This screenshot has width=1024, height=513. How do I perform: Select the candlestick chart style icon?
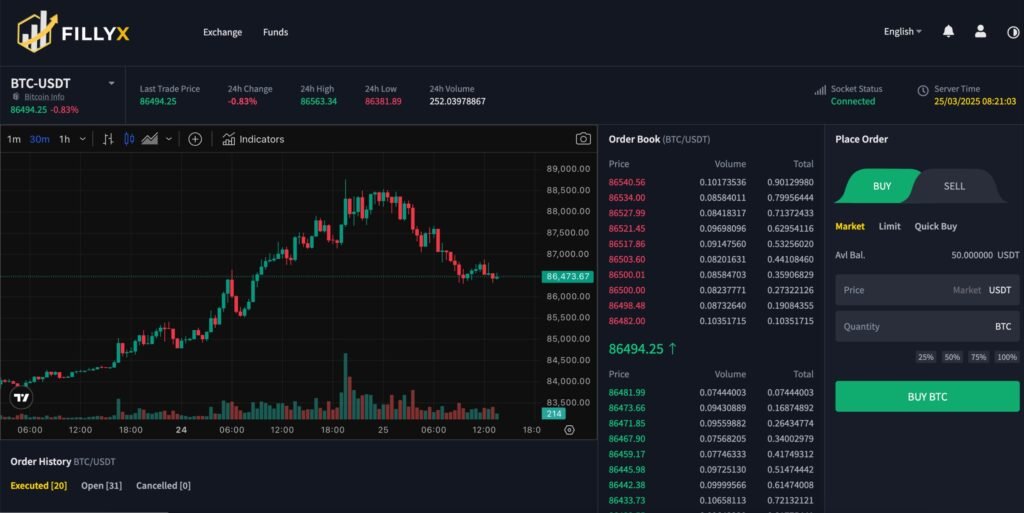click(128, 139)
